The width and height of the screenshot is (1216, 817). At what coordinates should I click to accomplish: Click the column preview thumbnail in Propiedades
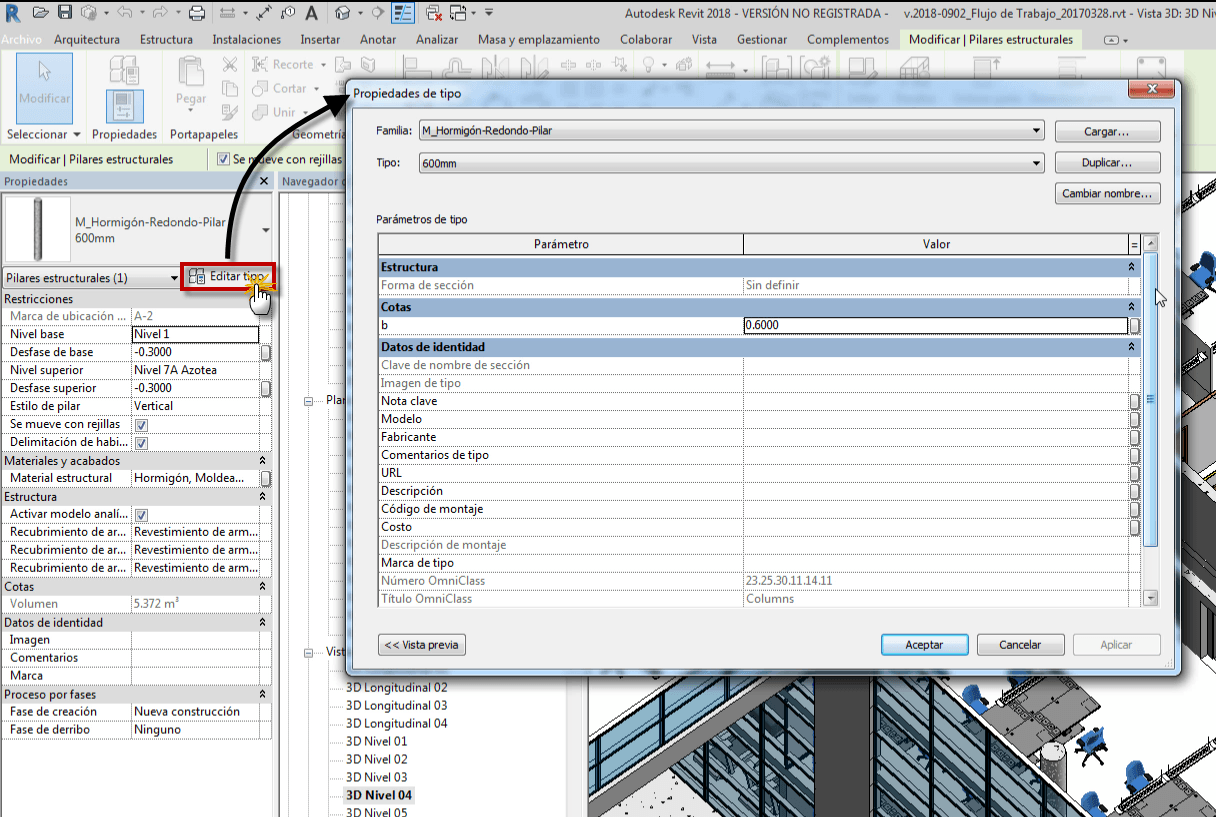pos(37,229)
